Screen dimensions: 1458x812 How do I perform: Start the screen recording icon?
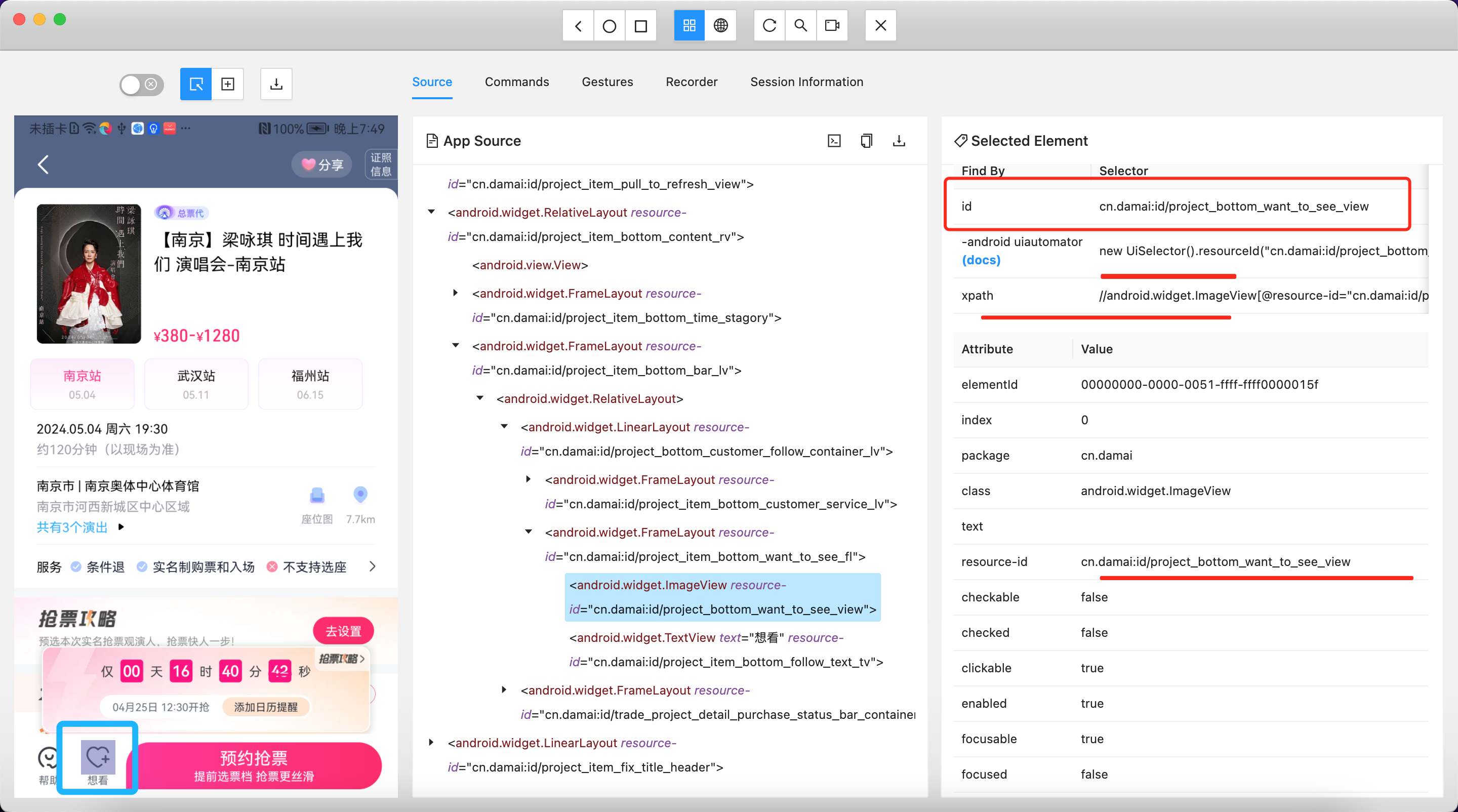[832, 25]
